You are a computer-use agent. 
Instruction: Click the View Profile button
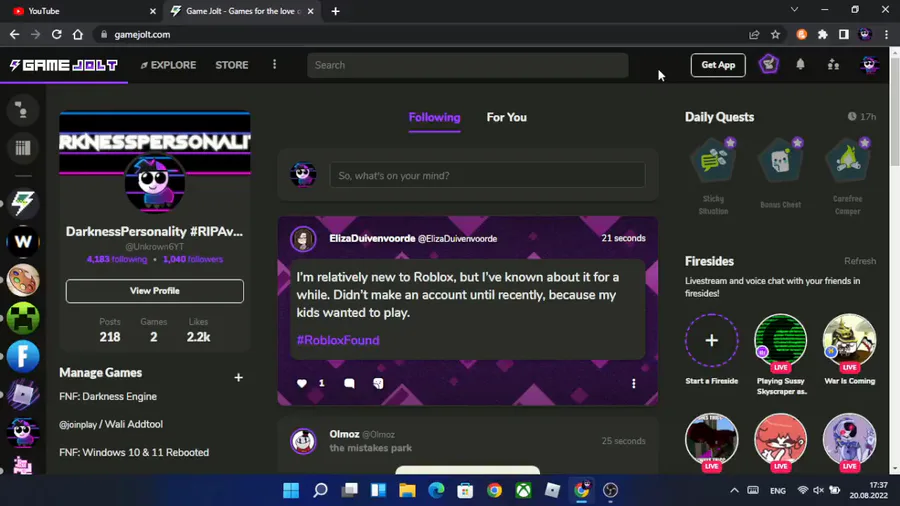pyautogui.click(x=154, y=291)
